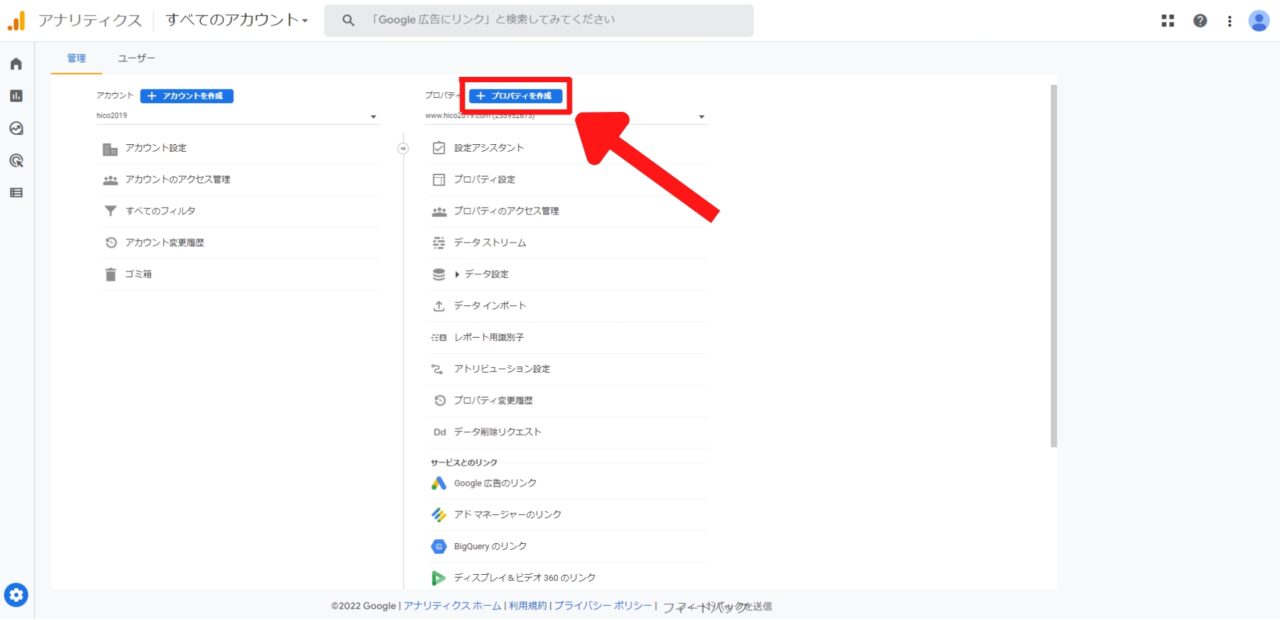Viewport: 1280px width, 620px height.
Task: Open the Advertising icon in sidebar
Action: tap(16, 160)
